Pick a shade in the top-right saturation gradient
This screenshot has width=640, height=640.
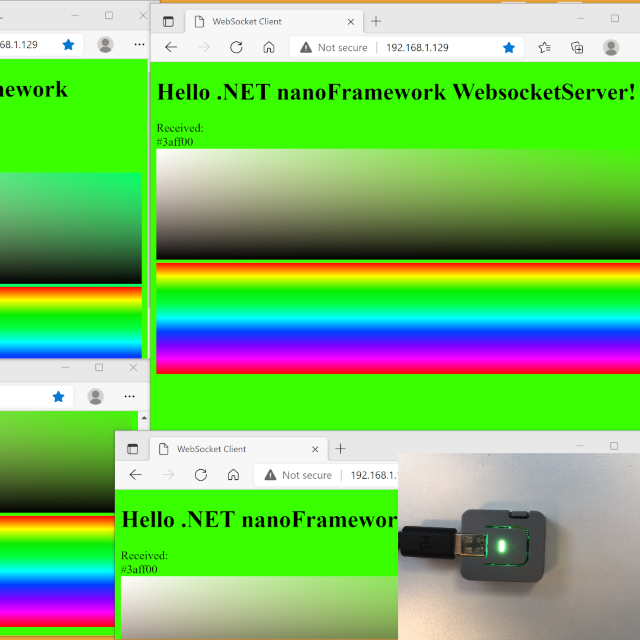click(398, 204)
